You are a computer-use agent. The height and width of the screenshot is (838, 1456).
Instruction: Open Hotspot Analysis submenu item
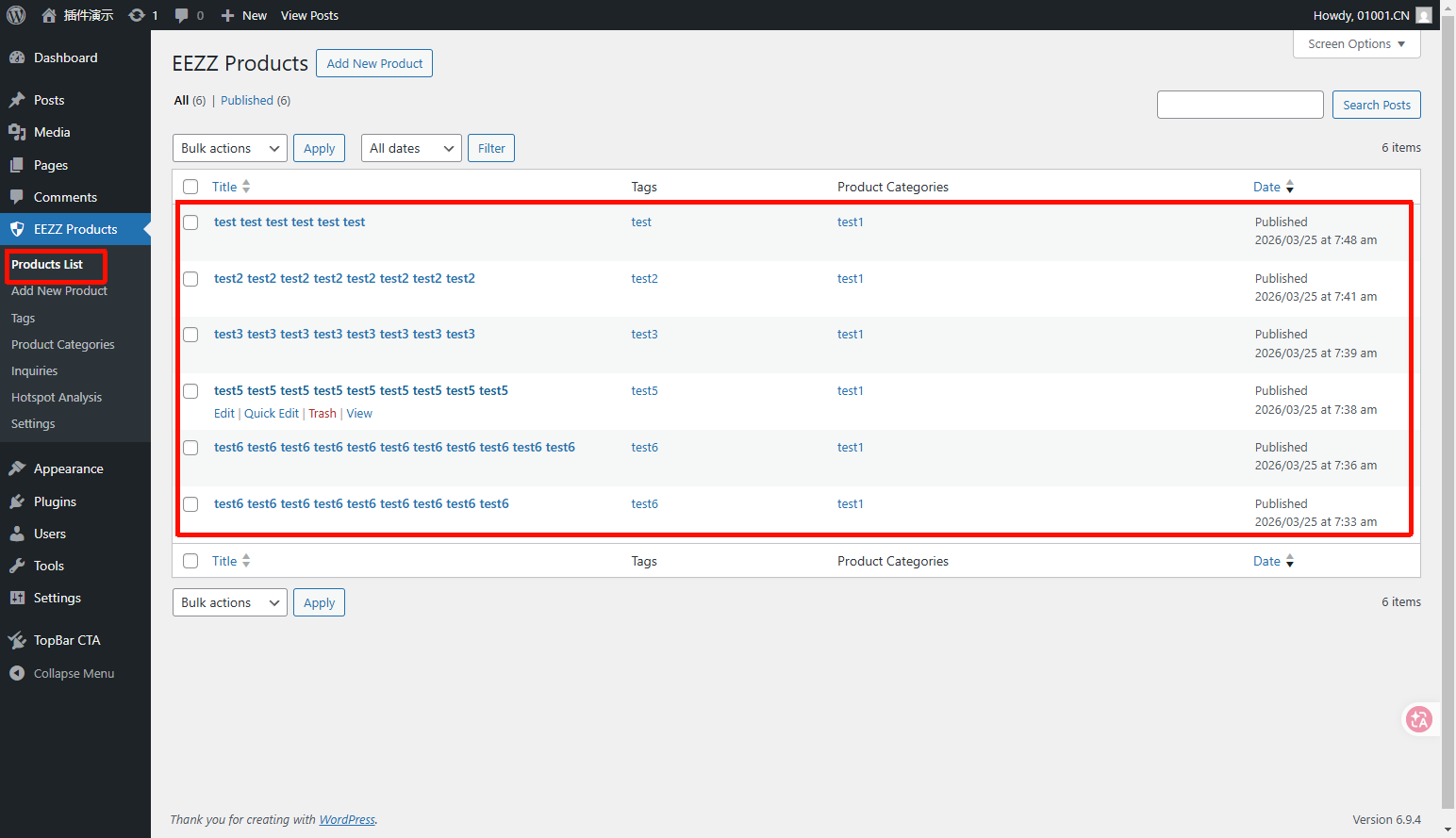pyautogui.click(x=57, y=397)
